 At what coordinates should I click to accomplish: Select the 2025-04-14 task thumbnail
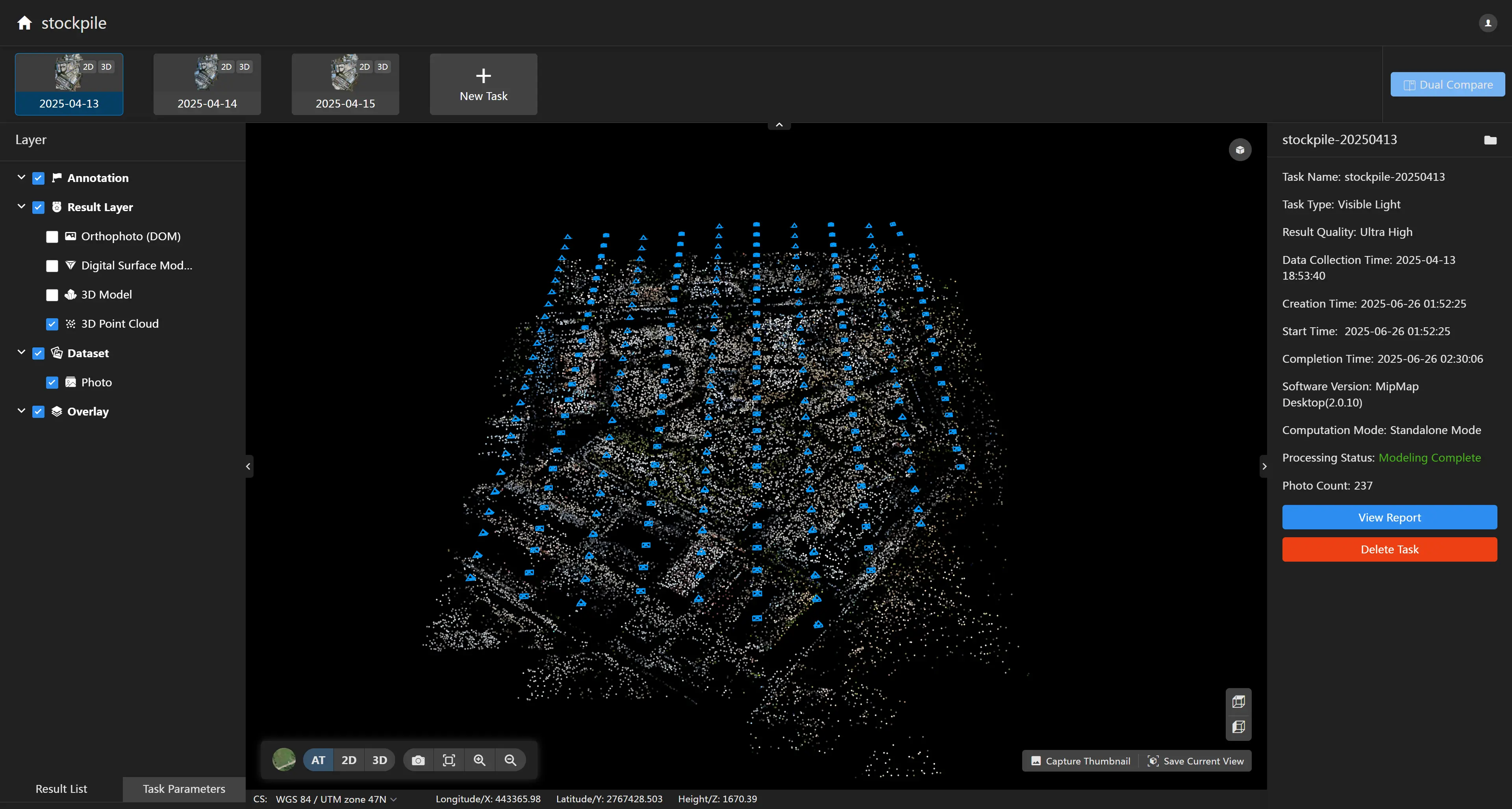tap(207, 85)
